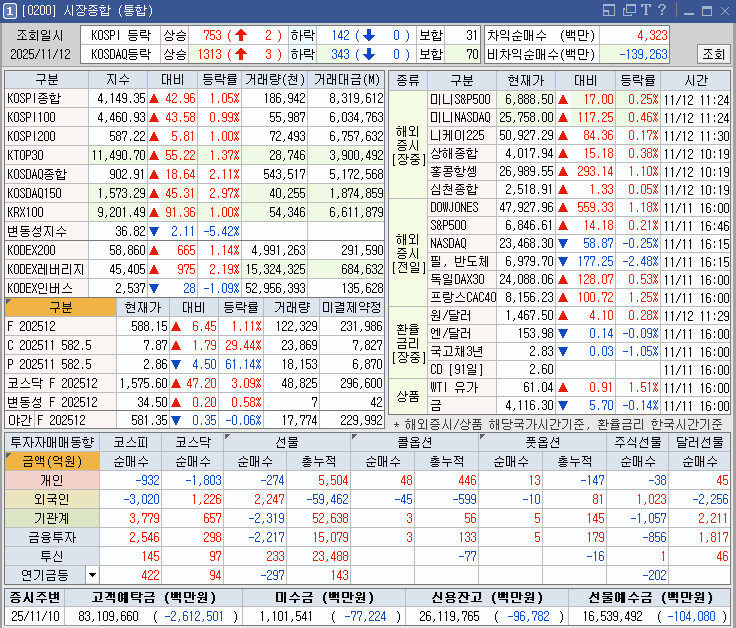Click the 미니S&P500 red up triangle
The image size is (736, 628).
564,99
